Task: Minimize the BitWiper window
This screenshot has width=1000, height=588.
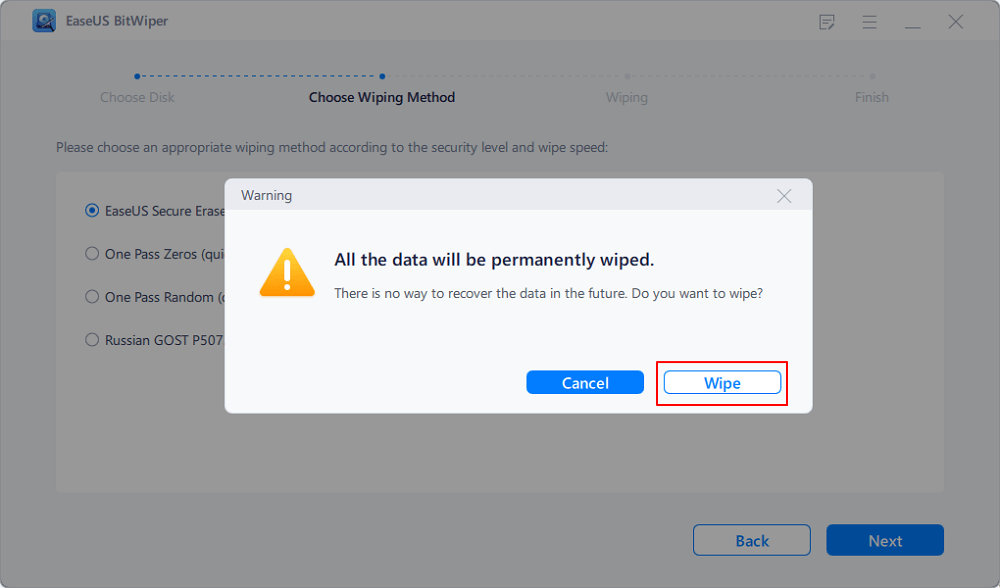Action: pyautogui.click(x=913, y=22)
